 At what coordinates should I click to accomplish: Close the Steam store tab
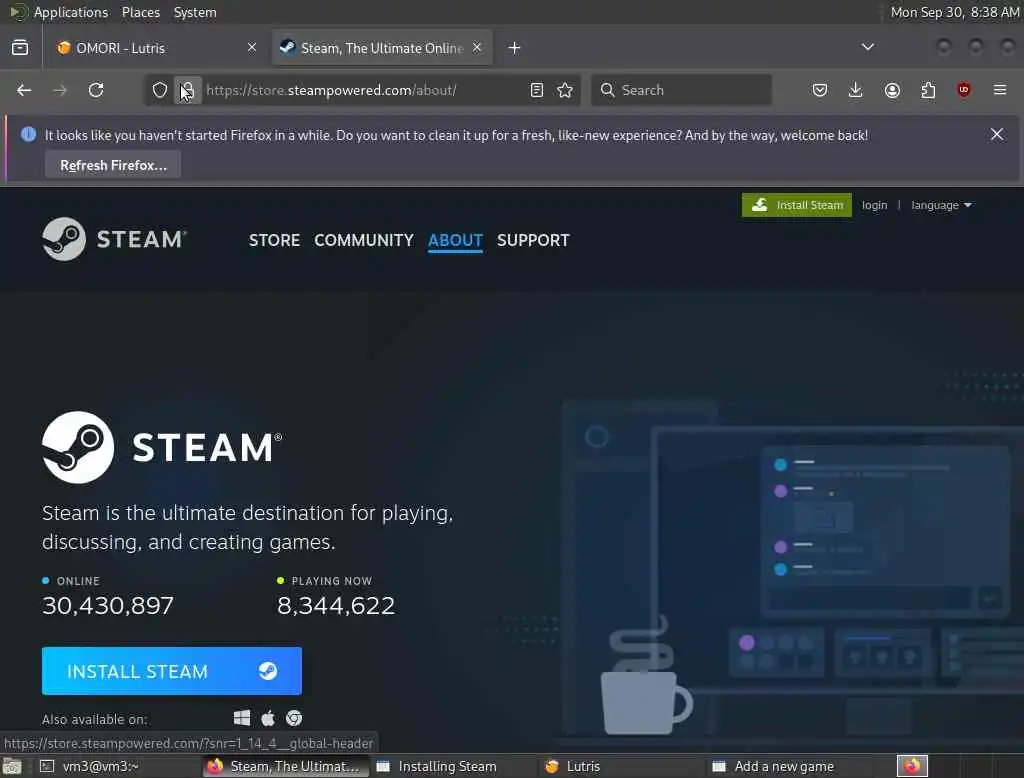(477, 47)
